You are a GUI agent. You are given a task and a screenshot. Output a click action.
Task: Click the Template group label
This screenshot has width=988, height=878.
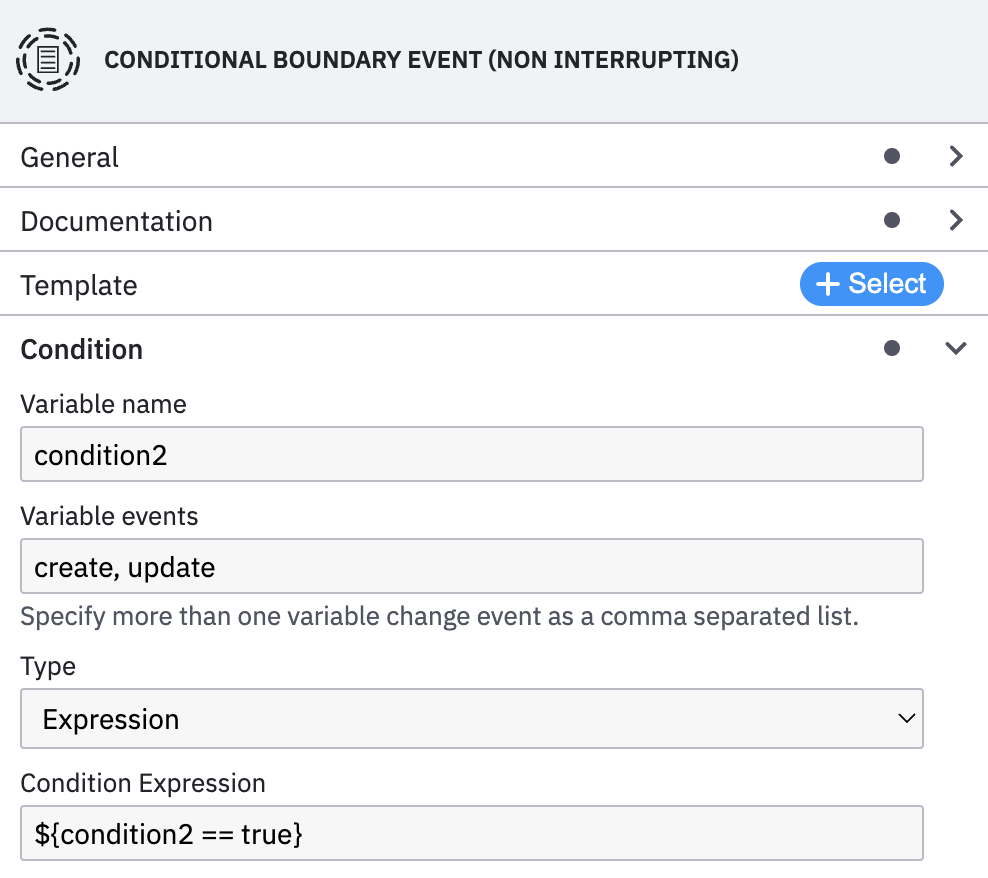[79, 286]
